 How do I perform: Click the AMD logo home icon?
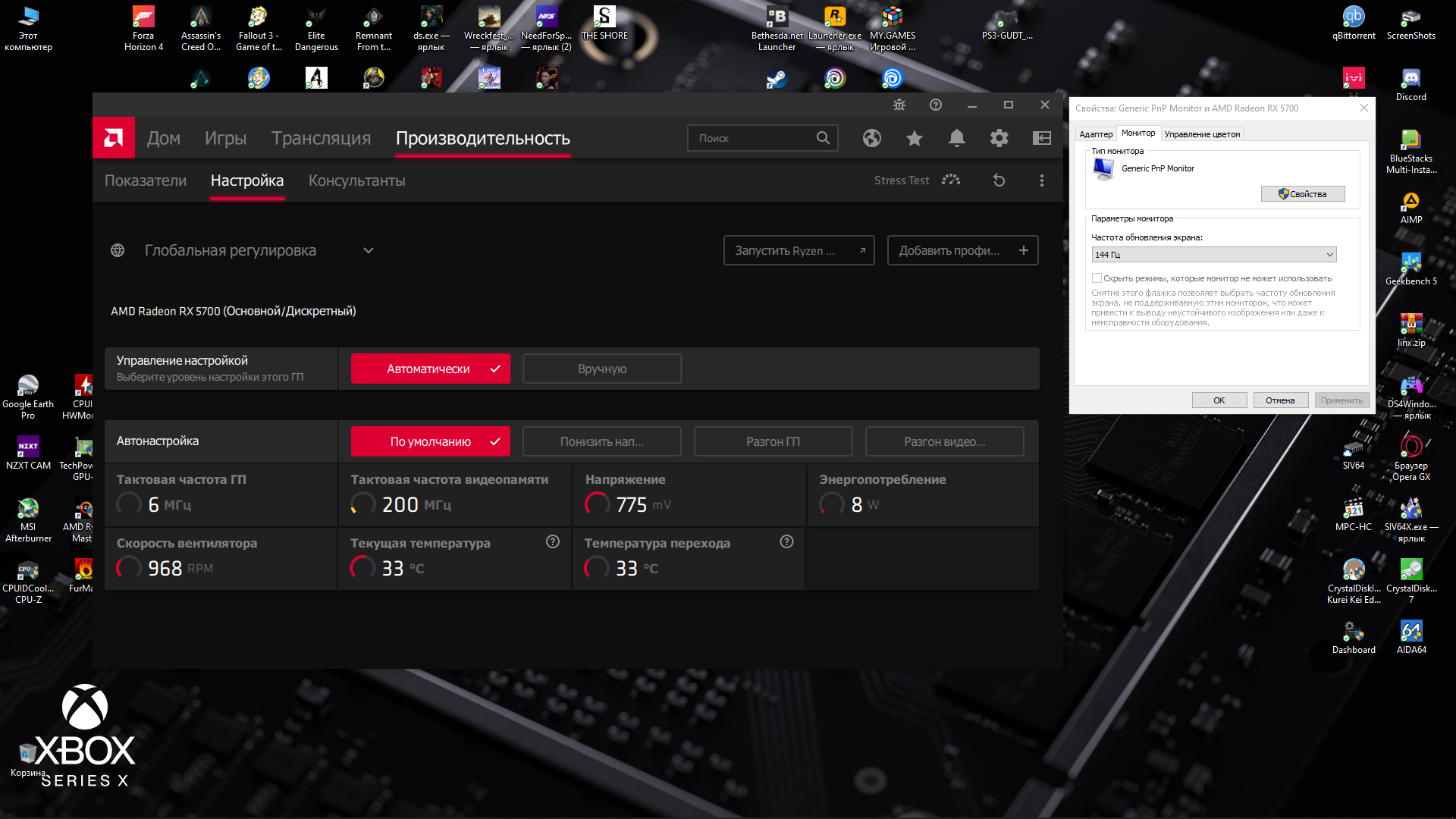click(x=114, y=137)
